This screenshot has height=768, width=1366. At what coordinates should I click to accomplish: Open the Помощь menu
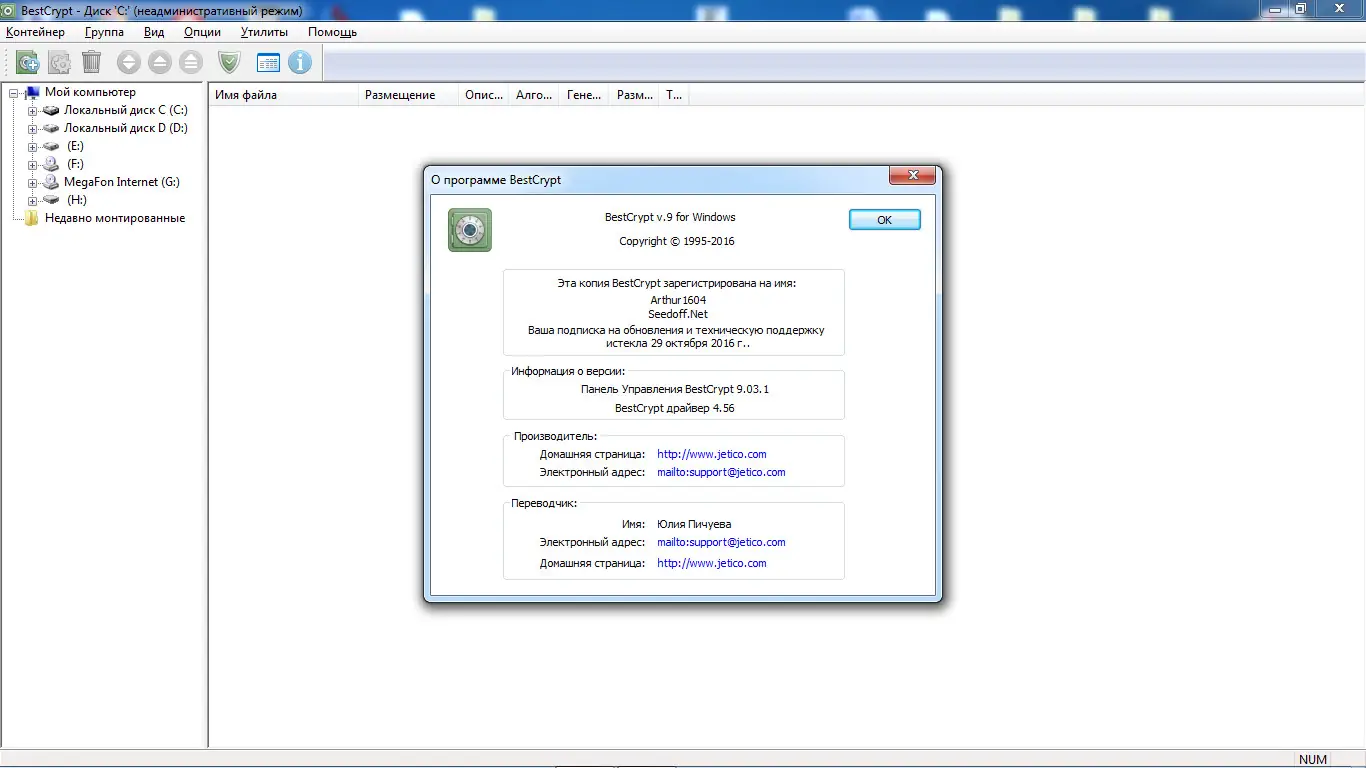point(332,32)
